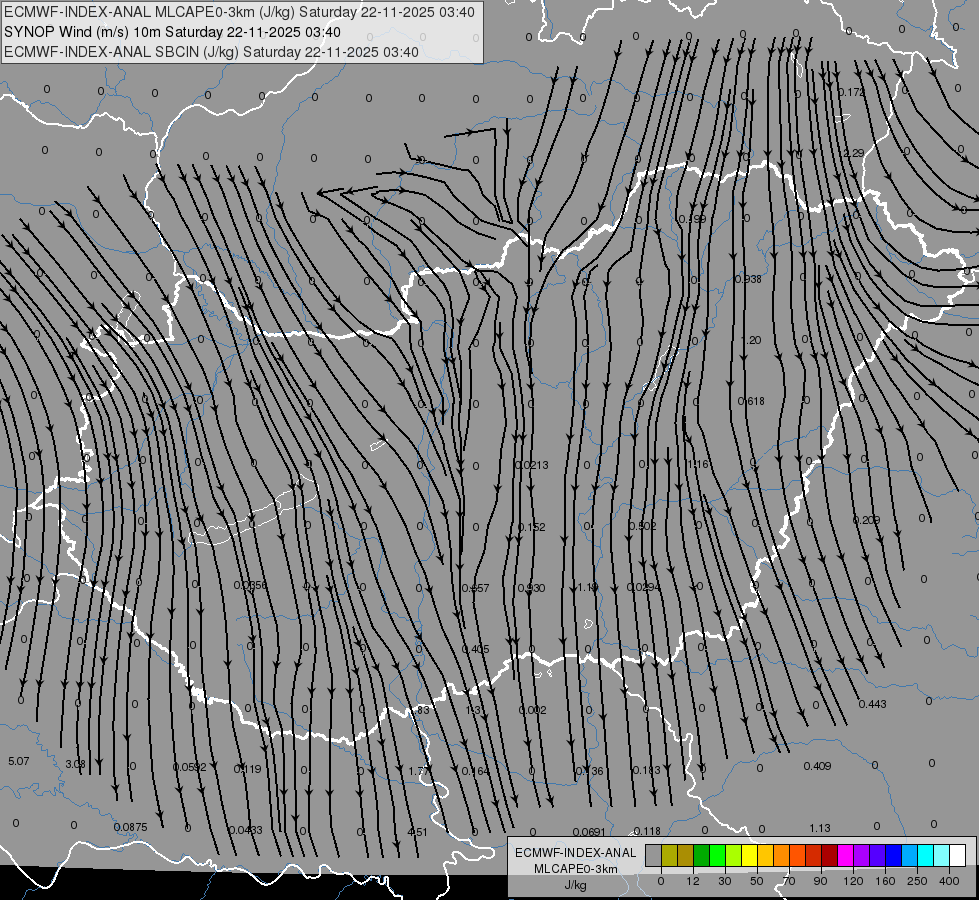Select the indigo legend swatch left of the 160 tick

pos(878,856)
